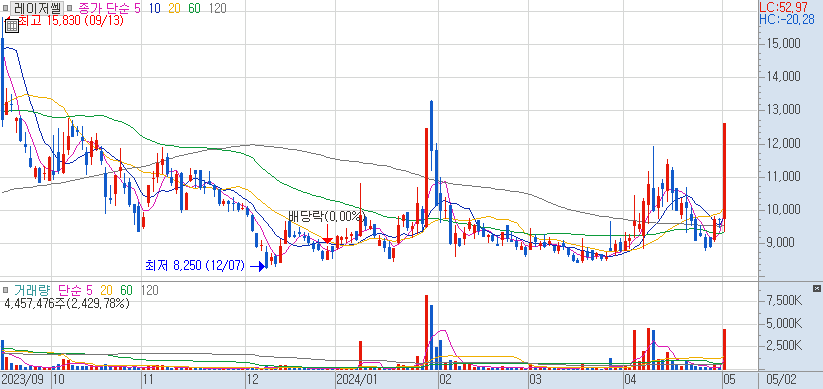Click the 5,000K volume axis label

tap(784, 323)
